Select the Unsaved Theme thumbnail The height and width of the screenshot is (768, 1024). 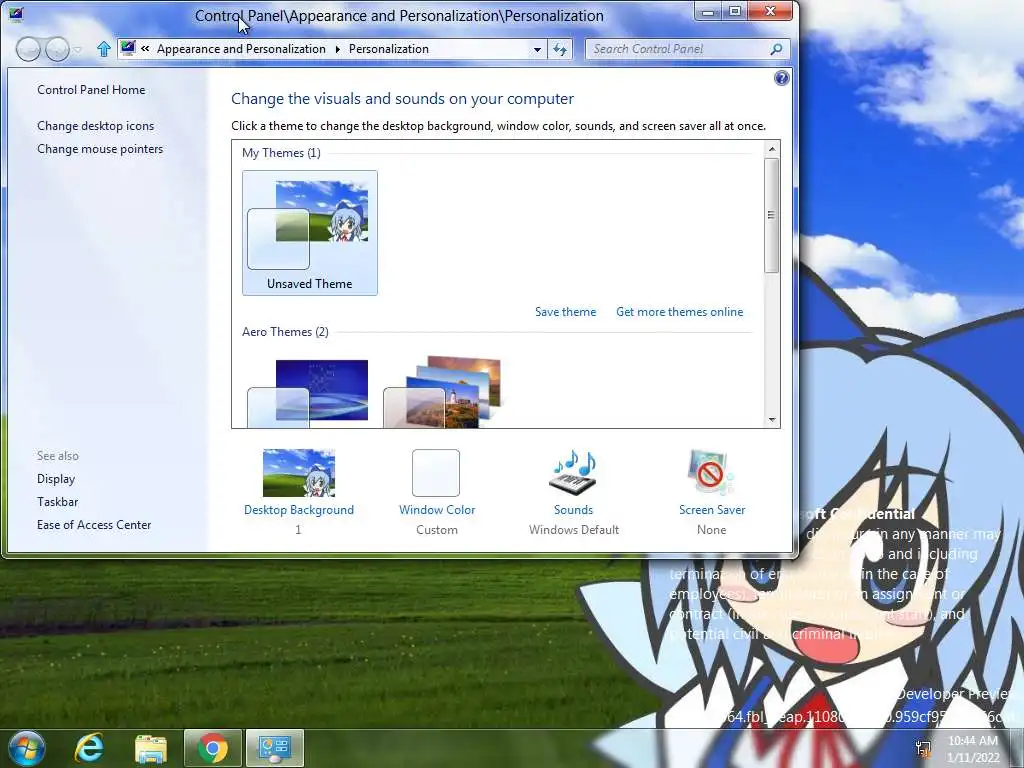coord(310,232)
